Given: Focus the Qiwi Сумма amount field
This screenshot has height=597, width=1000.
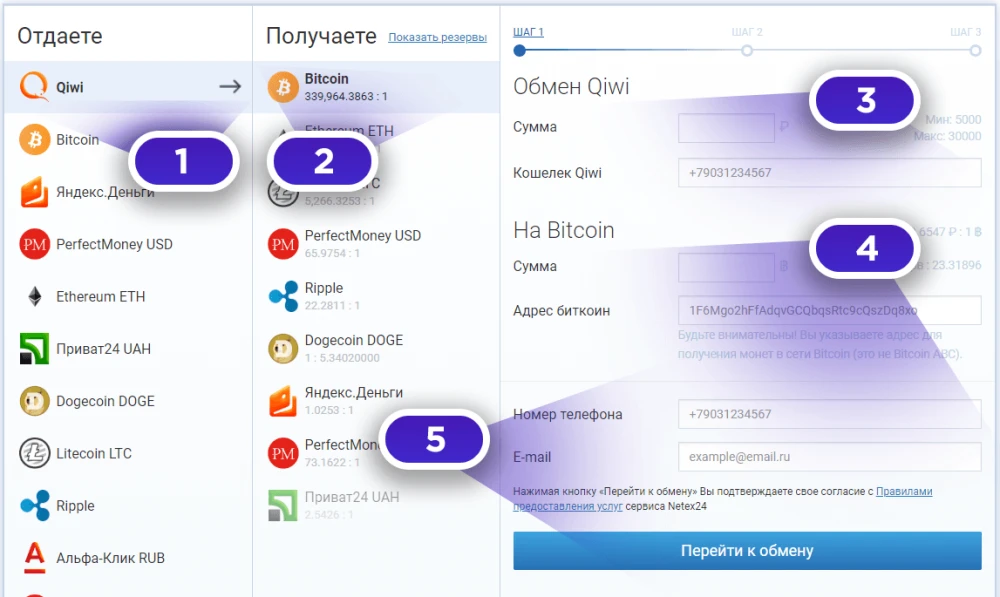Looking at the screenshot, I should tap(726, 127).
